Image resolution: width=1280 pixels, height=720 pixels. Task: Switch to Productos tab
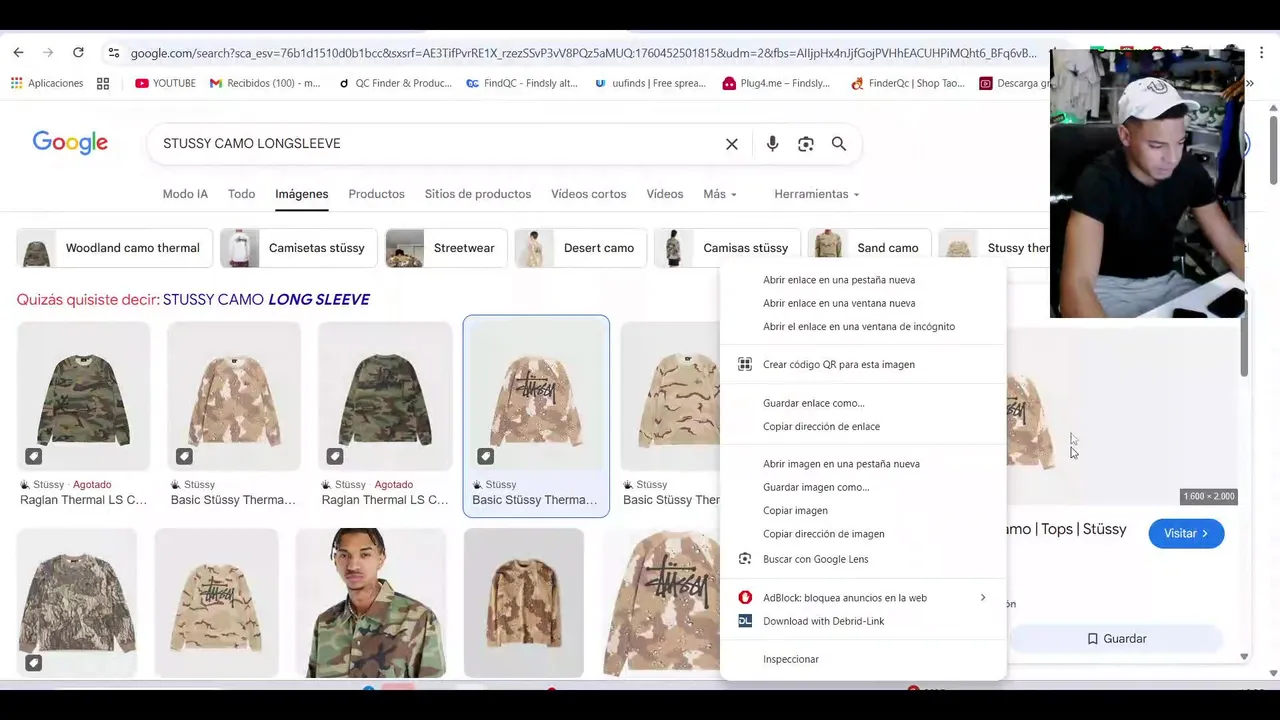(376, 194)
